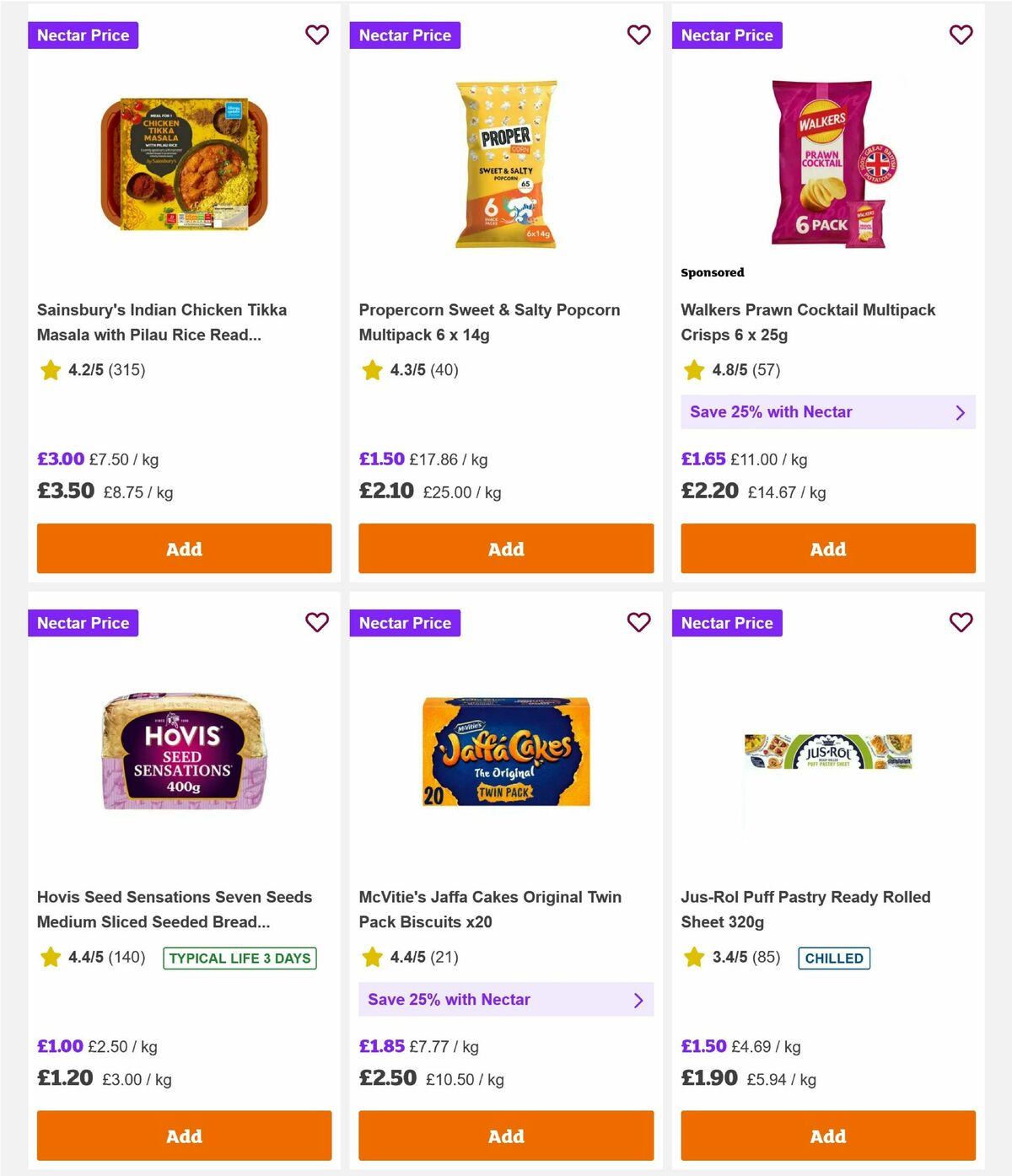Screen dimensions: 1012x1176
Task: Click the CHILLED badge on Jus-Rol pastry
Action: click(834, 958)
